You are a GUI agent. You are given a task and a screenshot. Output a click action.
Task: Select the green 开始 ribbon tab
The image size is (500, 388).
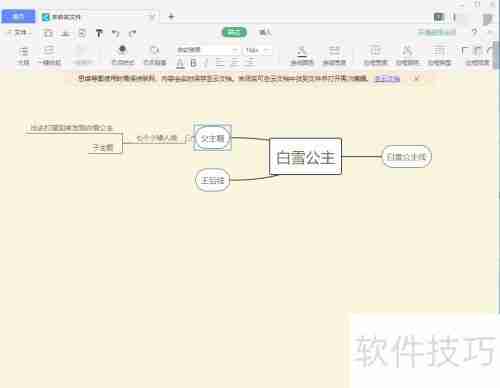(234, 32)
